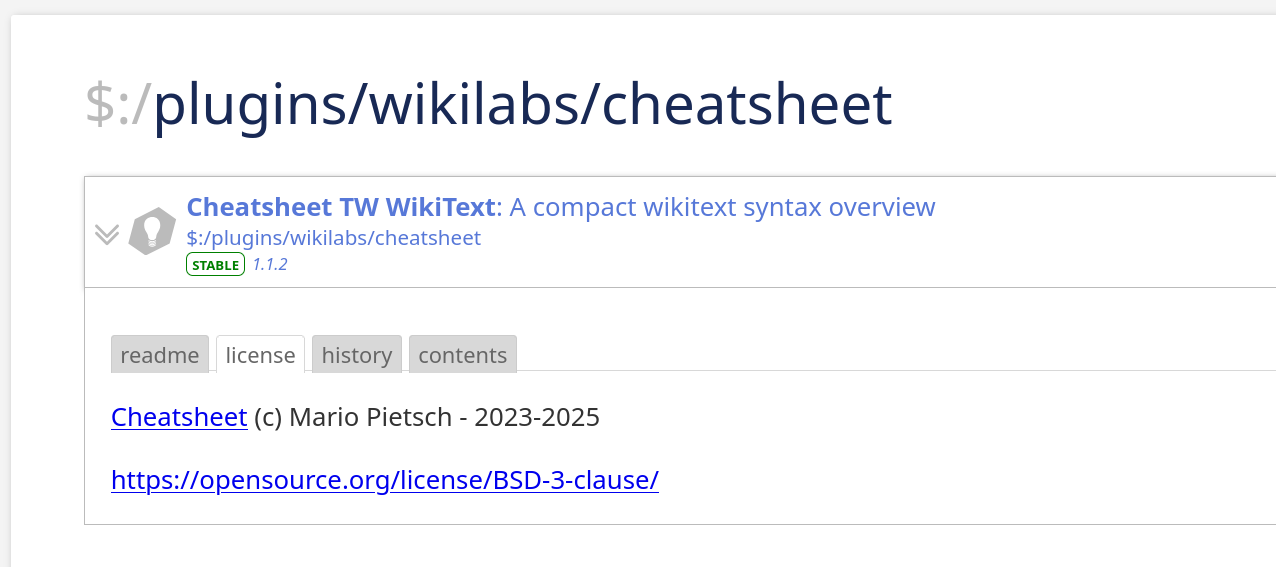Expand the plugin info double-chevron arrow

[107, 234]
